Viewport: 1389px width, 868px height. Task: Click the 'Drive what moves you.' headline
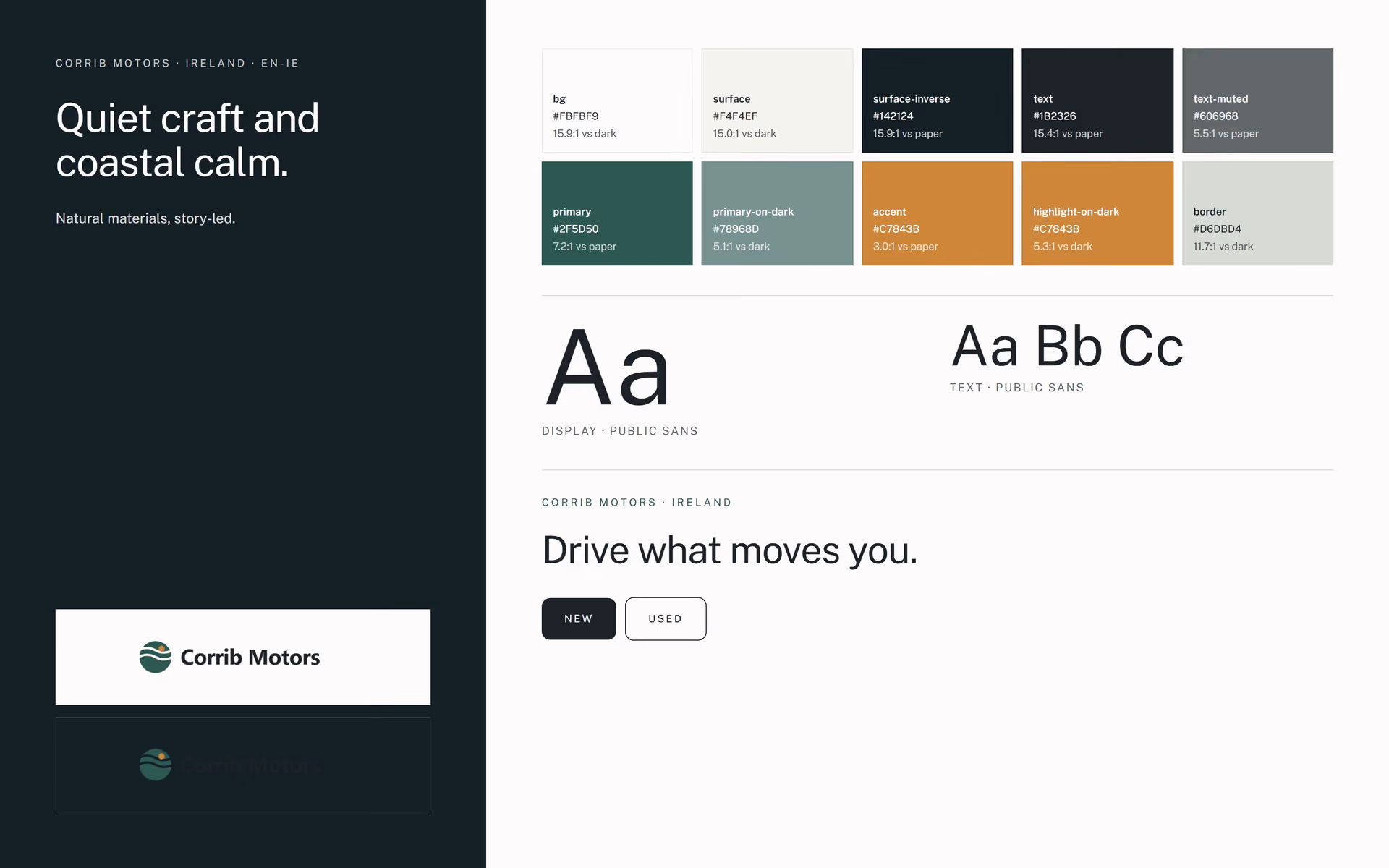pos(730,550)
